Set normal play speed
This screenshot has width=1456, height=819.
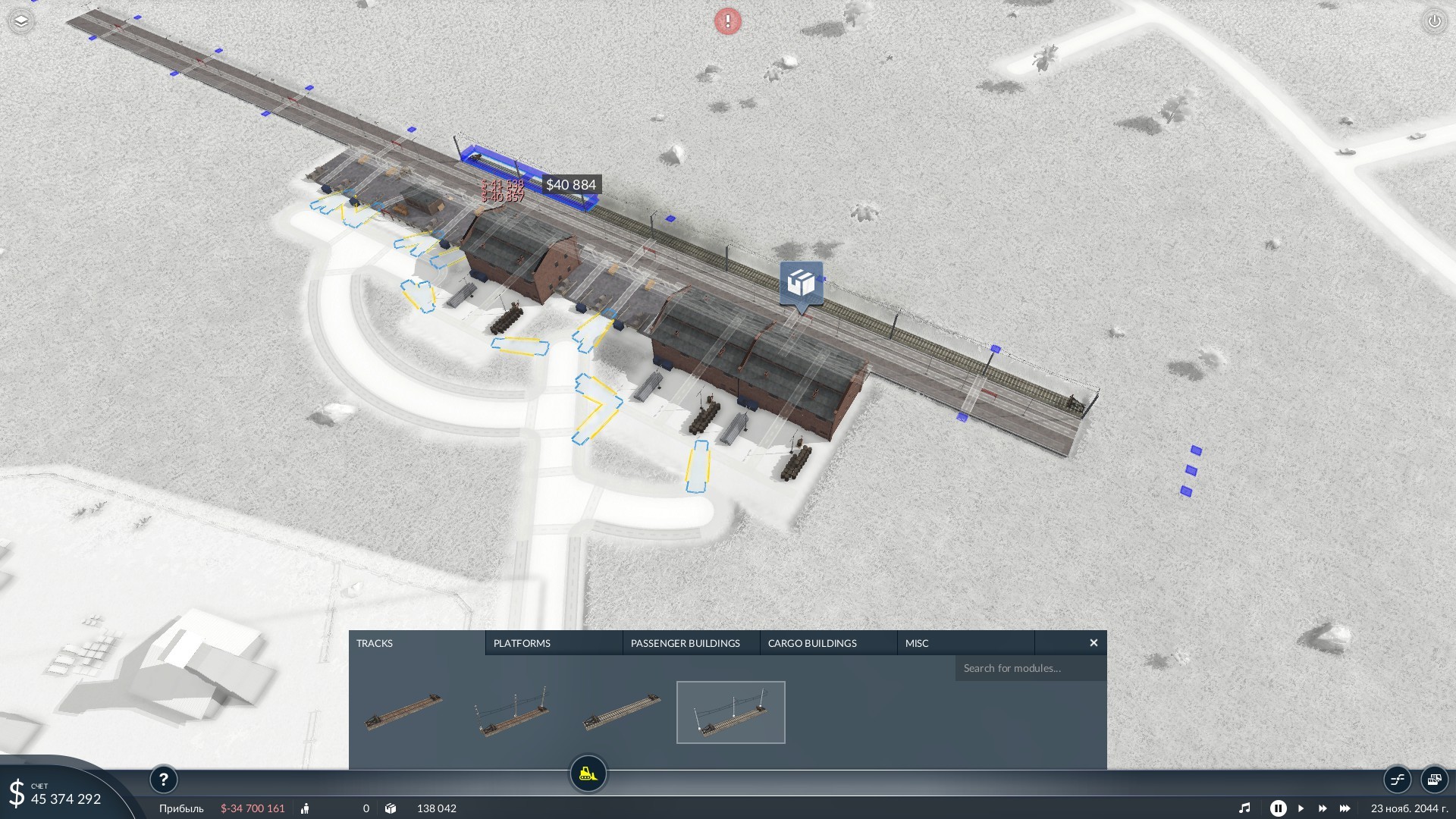[1301, 808]
